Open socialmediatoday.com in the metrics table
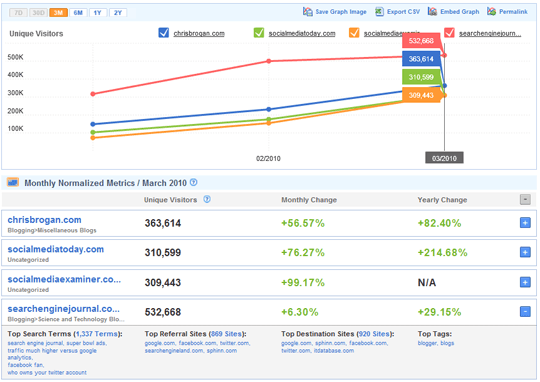 click(x=55, y=249)
